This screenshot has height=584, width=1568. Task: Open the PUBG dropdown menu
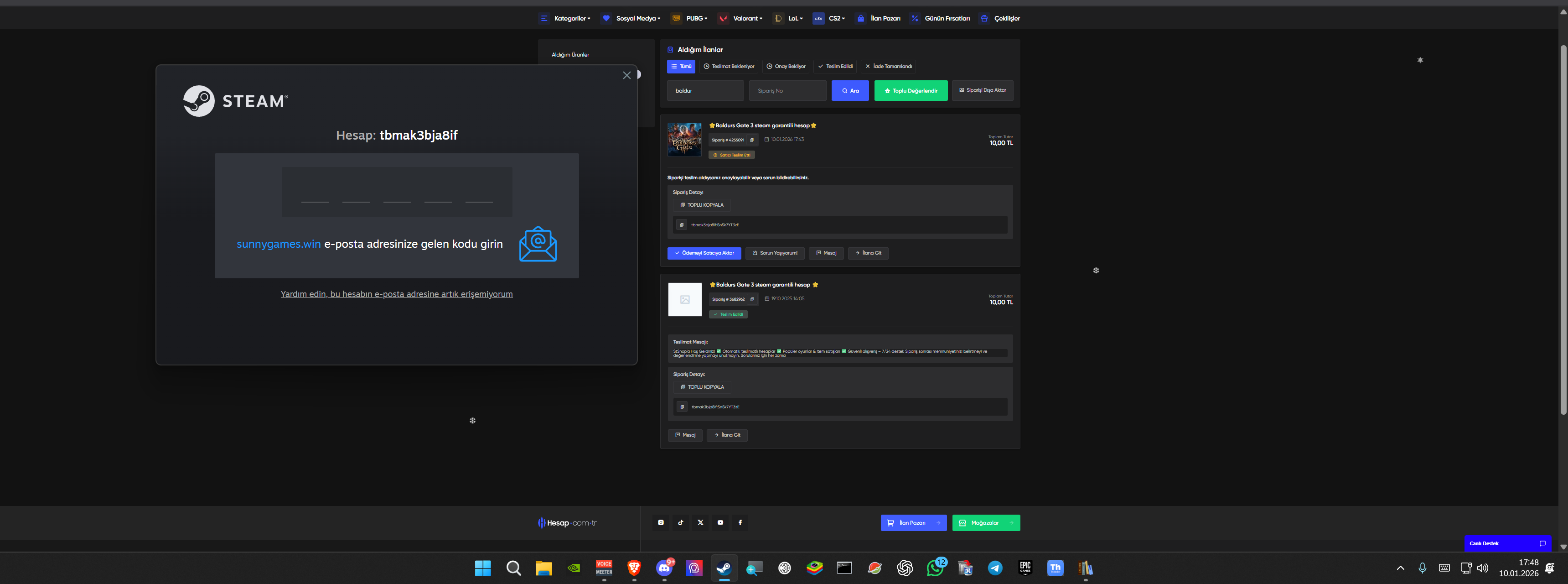(689, 18)
